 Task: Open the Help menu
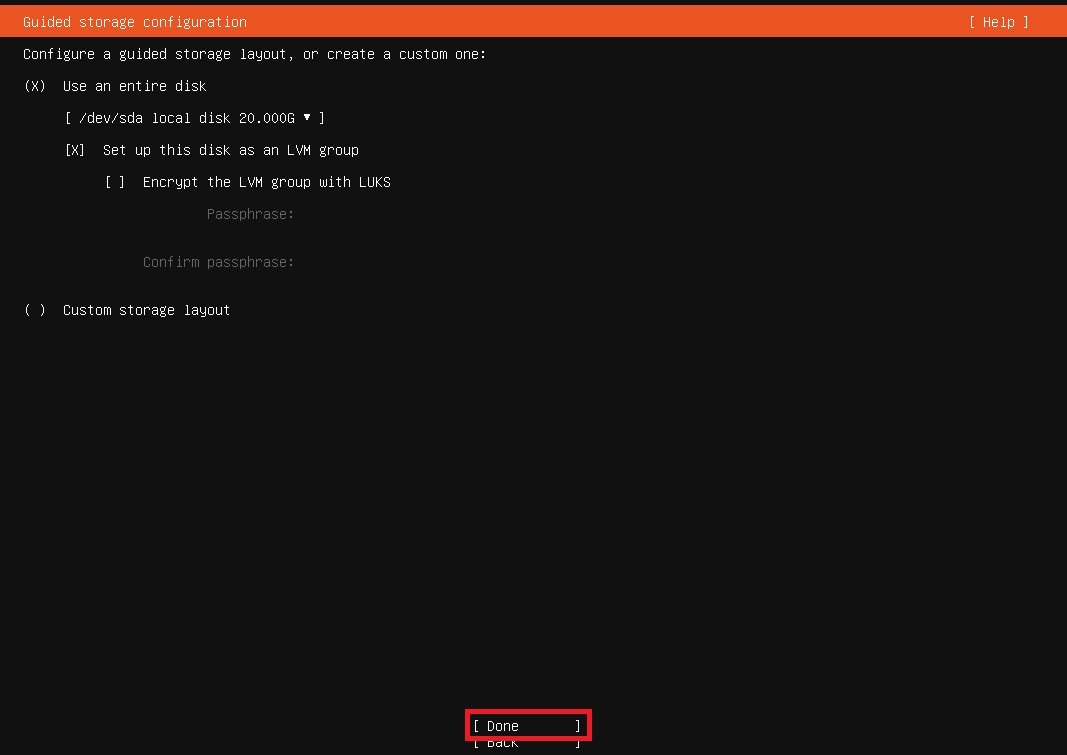tap(998, 22)
